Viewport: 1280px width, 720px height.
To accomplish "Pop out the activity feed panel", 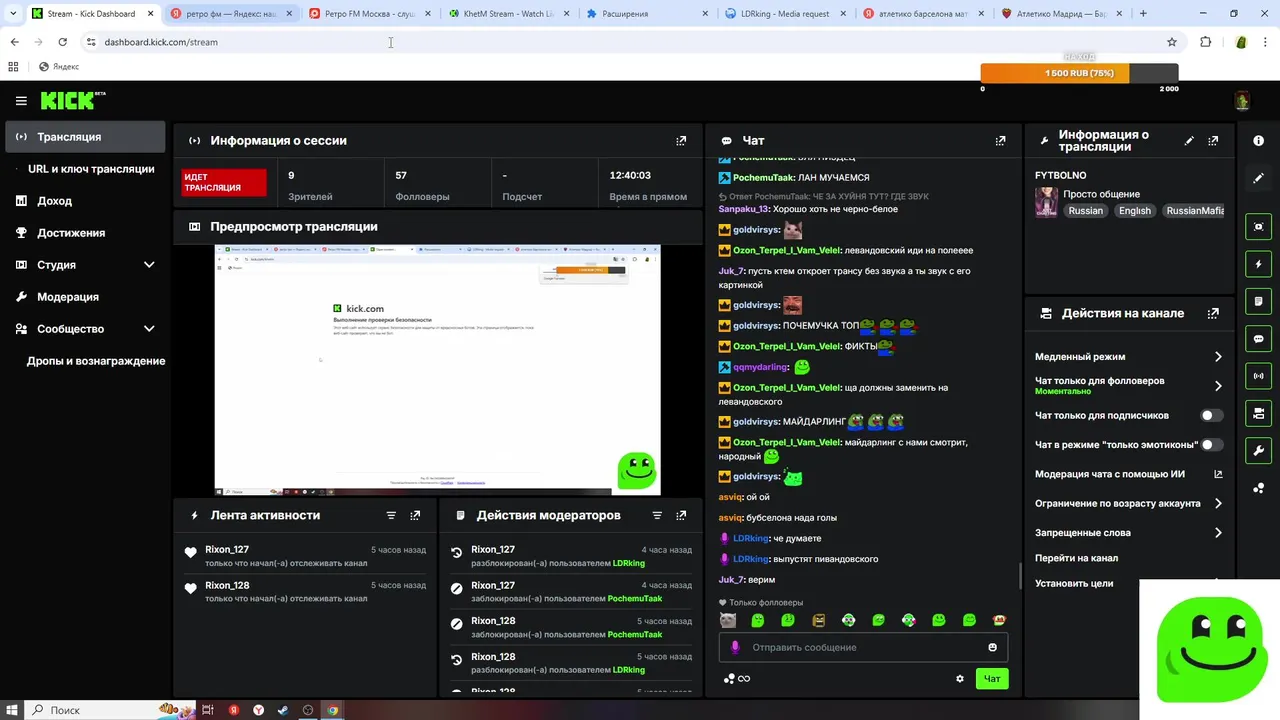I will pos(415,515).
